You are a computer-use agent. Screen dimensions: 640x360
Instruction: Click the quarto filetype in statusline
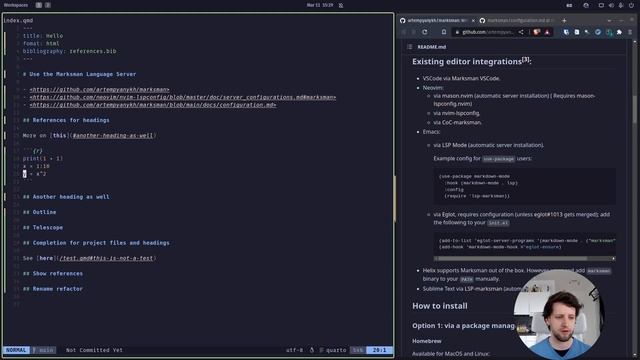(x=336, y=350)
